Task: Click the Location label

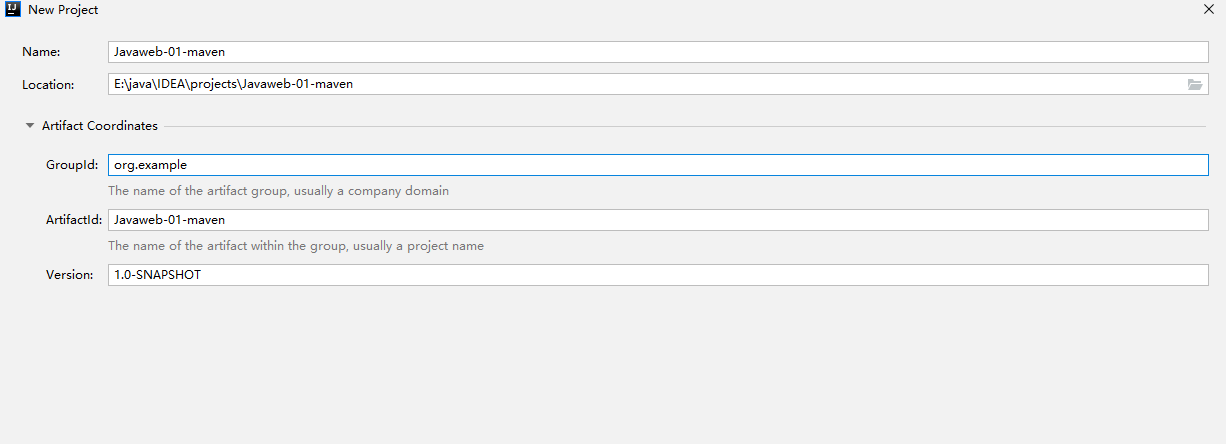Action: click(x=48, y=85)
